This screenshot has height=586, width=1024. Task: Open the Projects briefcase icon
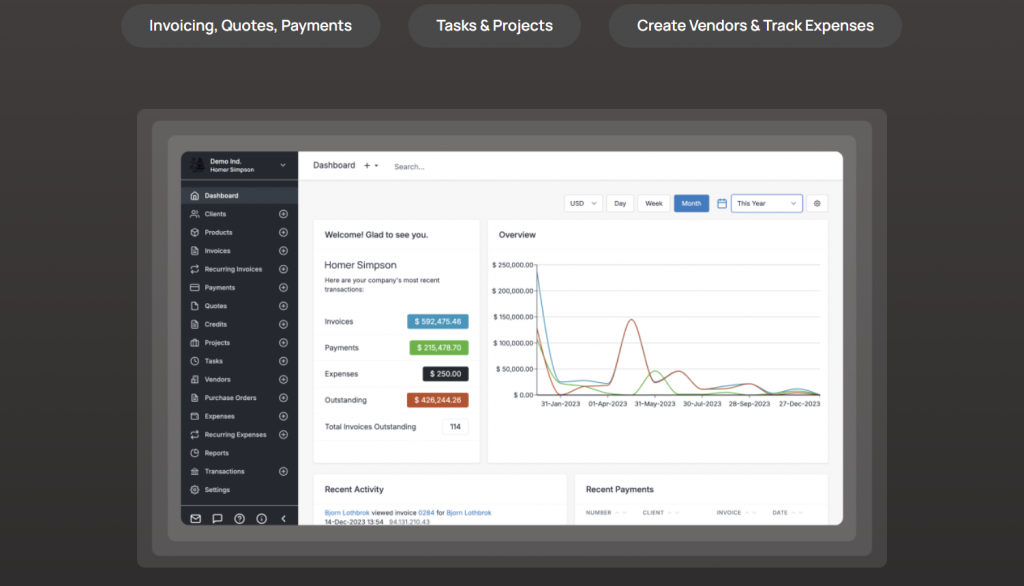coord(195,342)
